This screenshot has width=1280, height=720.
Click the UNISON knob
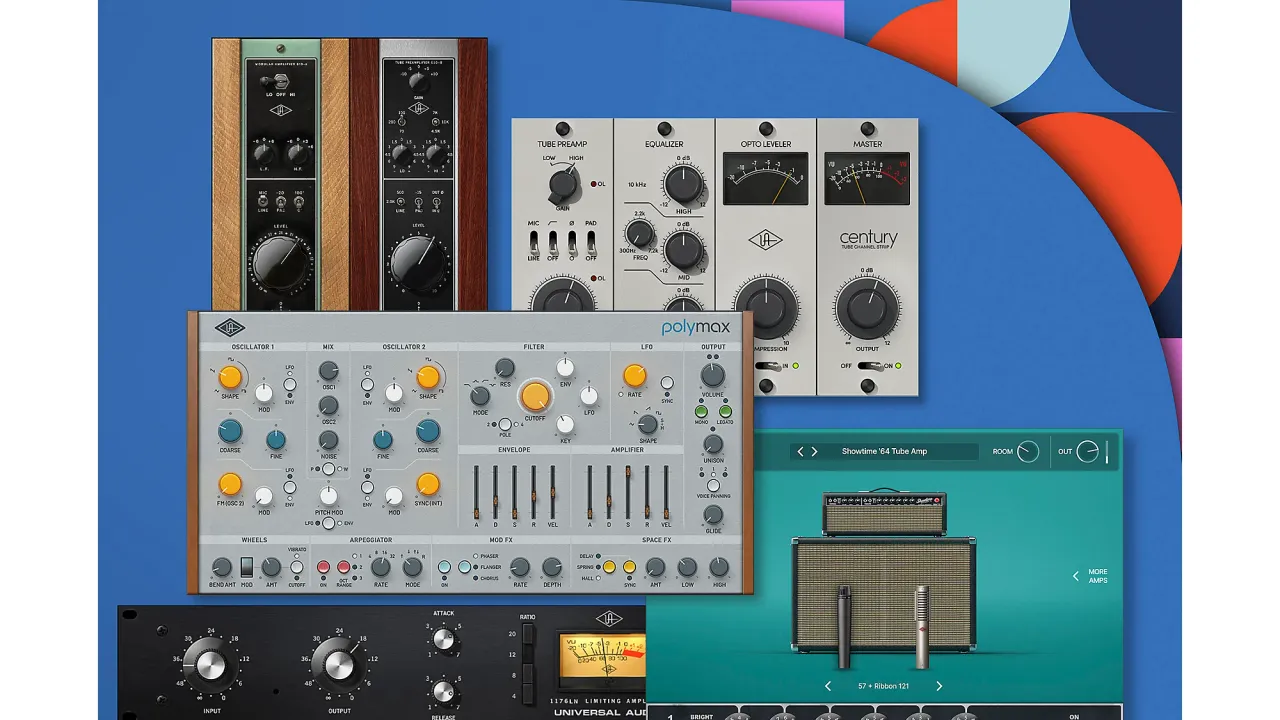pos(712,444)
